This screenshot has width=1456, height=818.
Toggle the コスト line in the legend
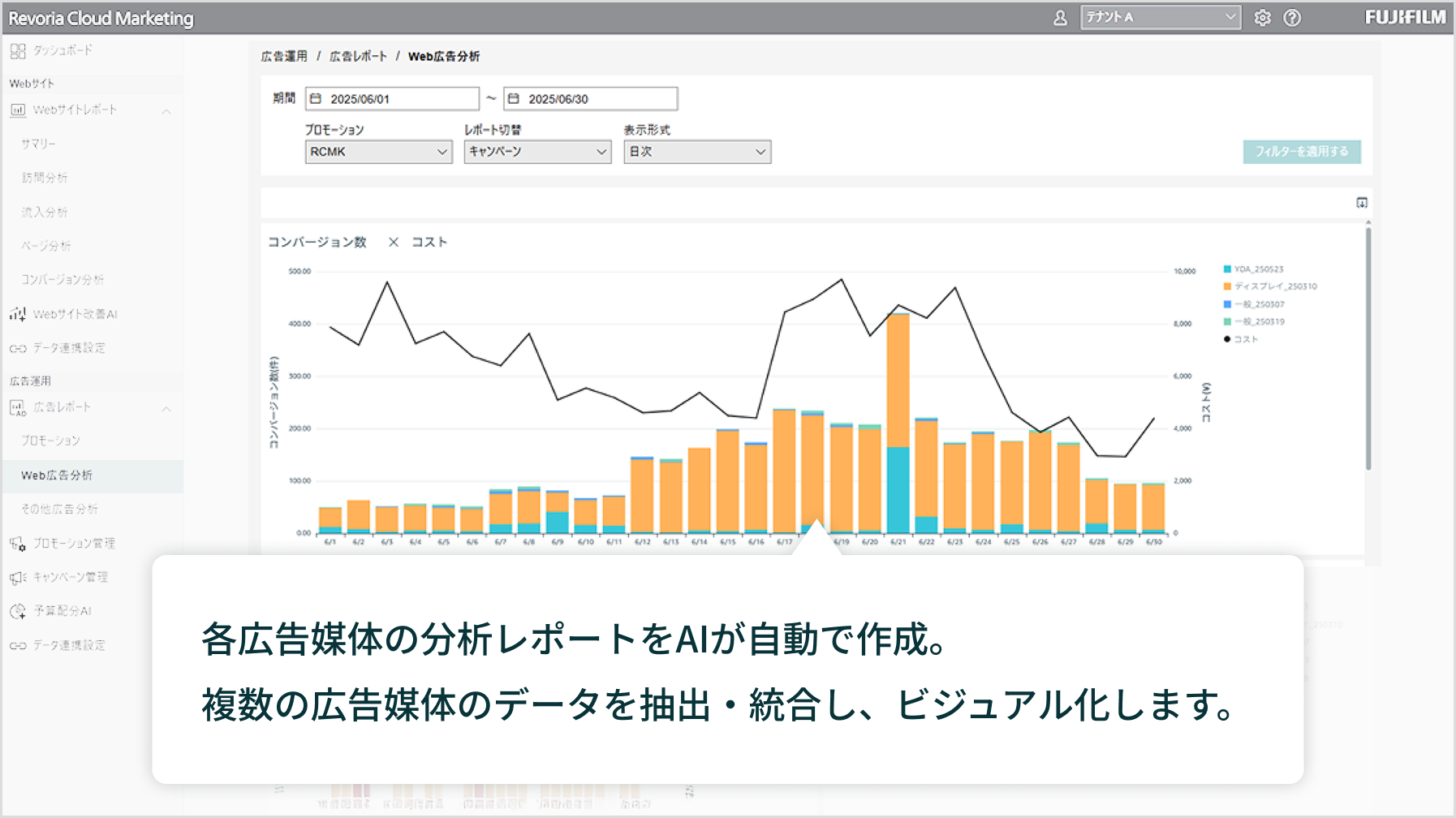click(1243, 339)
